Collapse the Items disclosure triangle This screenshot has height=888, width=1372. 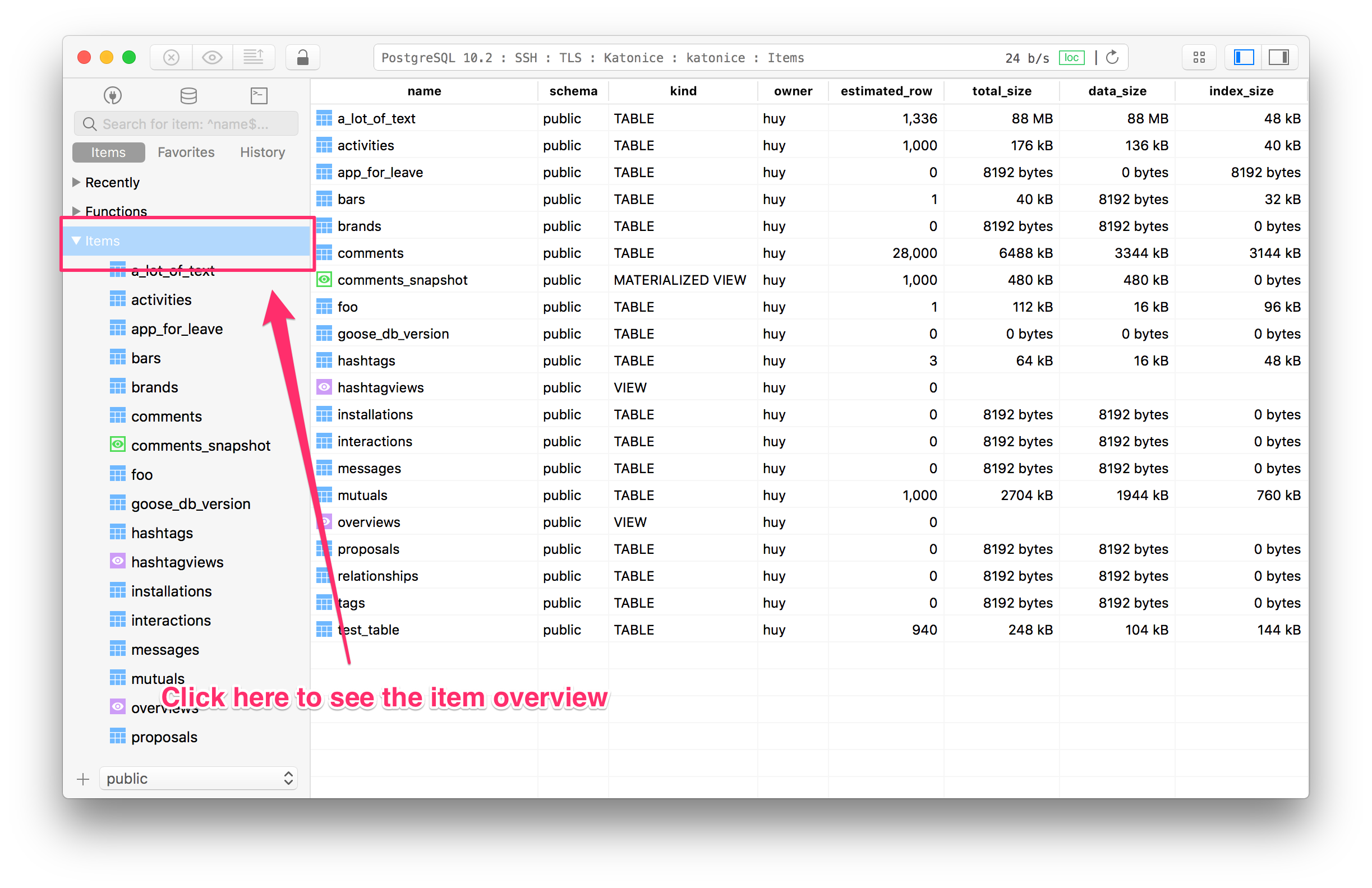pos(76,241)
